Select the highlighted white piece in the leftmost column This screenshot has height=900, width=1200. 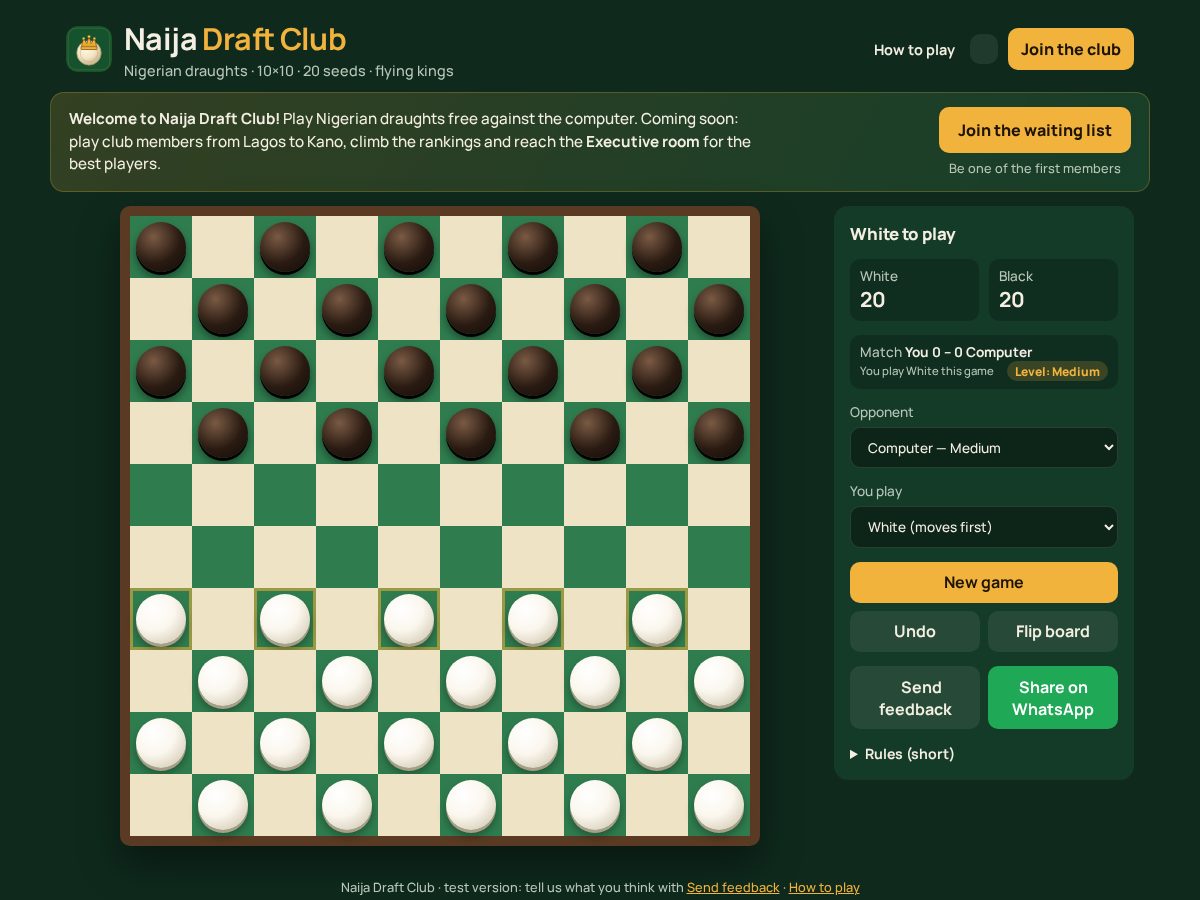(x=161, y=619)
